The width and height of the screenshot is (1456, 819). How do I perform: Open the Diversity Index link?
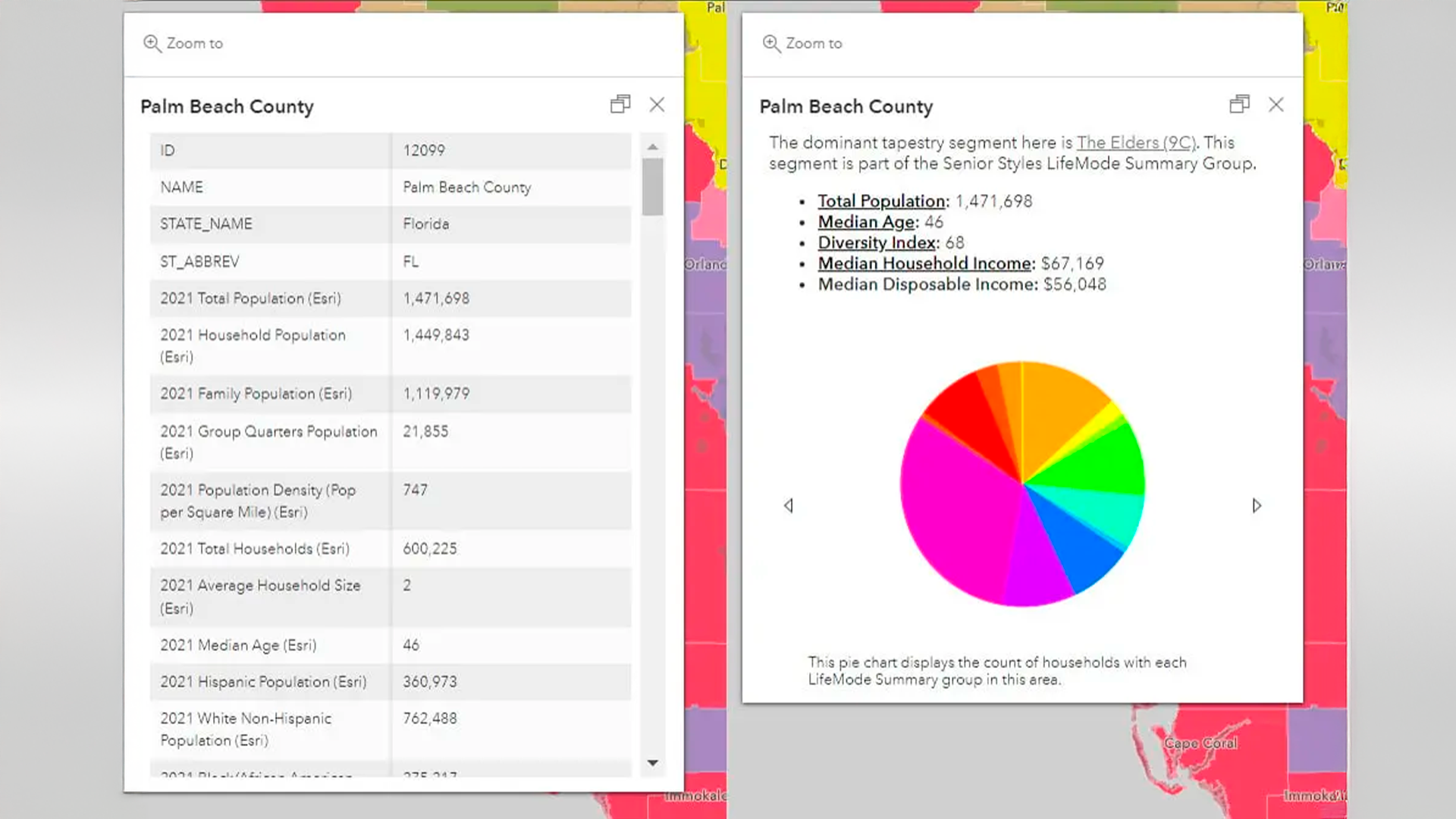(877, 243)
